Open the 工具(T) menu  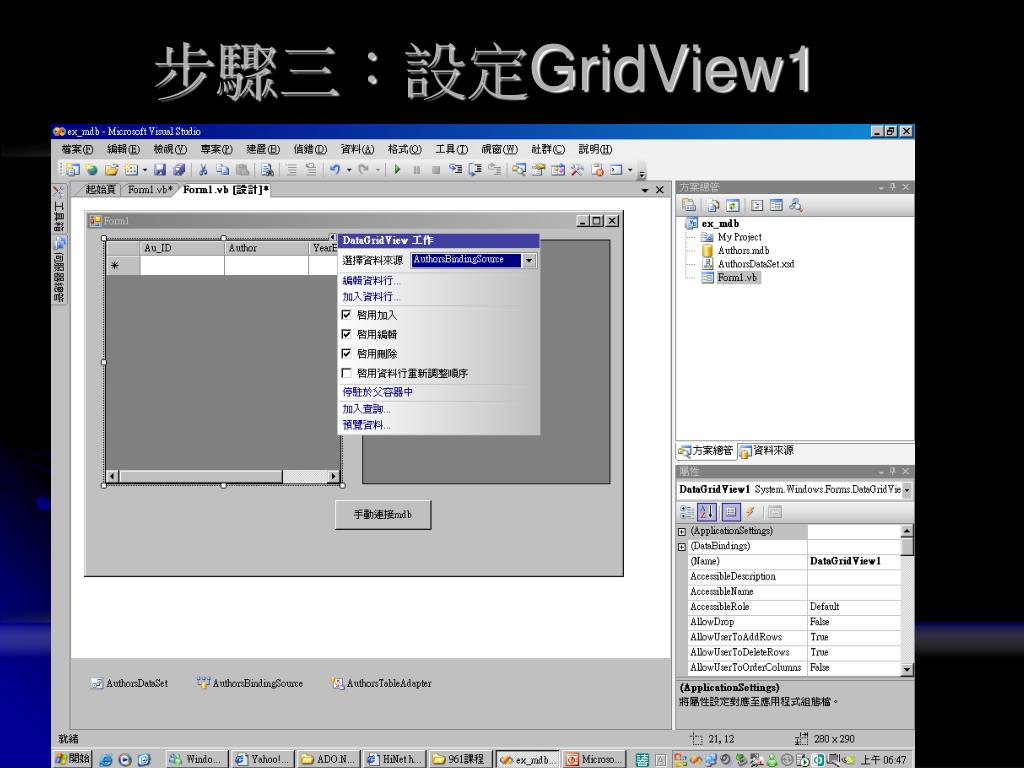click(451, 150)
